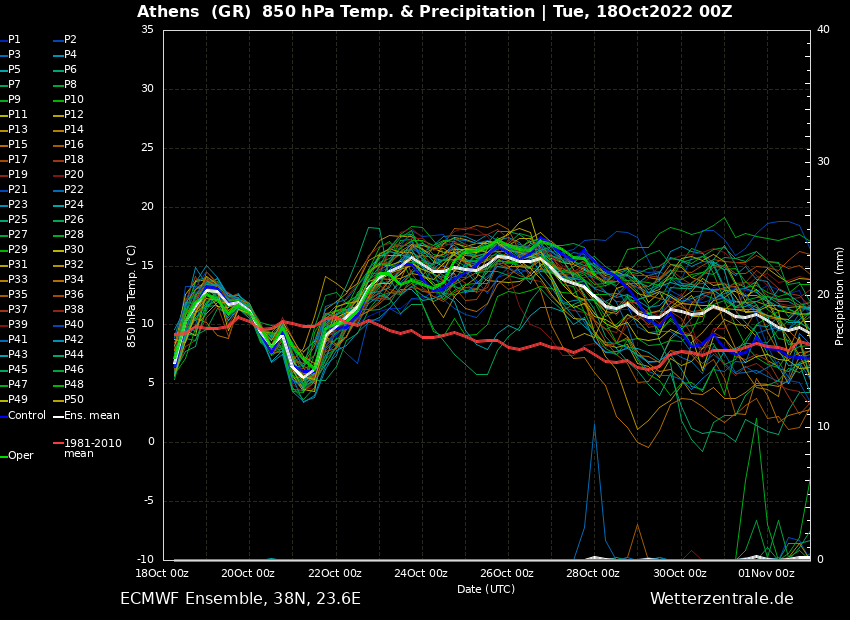This screenshot has height=620, width=850.
Task: Select the 40 precipitation tick label
Action: coord(823,29)
